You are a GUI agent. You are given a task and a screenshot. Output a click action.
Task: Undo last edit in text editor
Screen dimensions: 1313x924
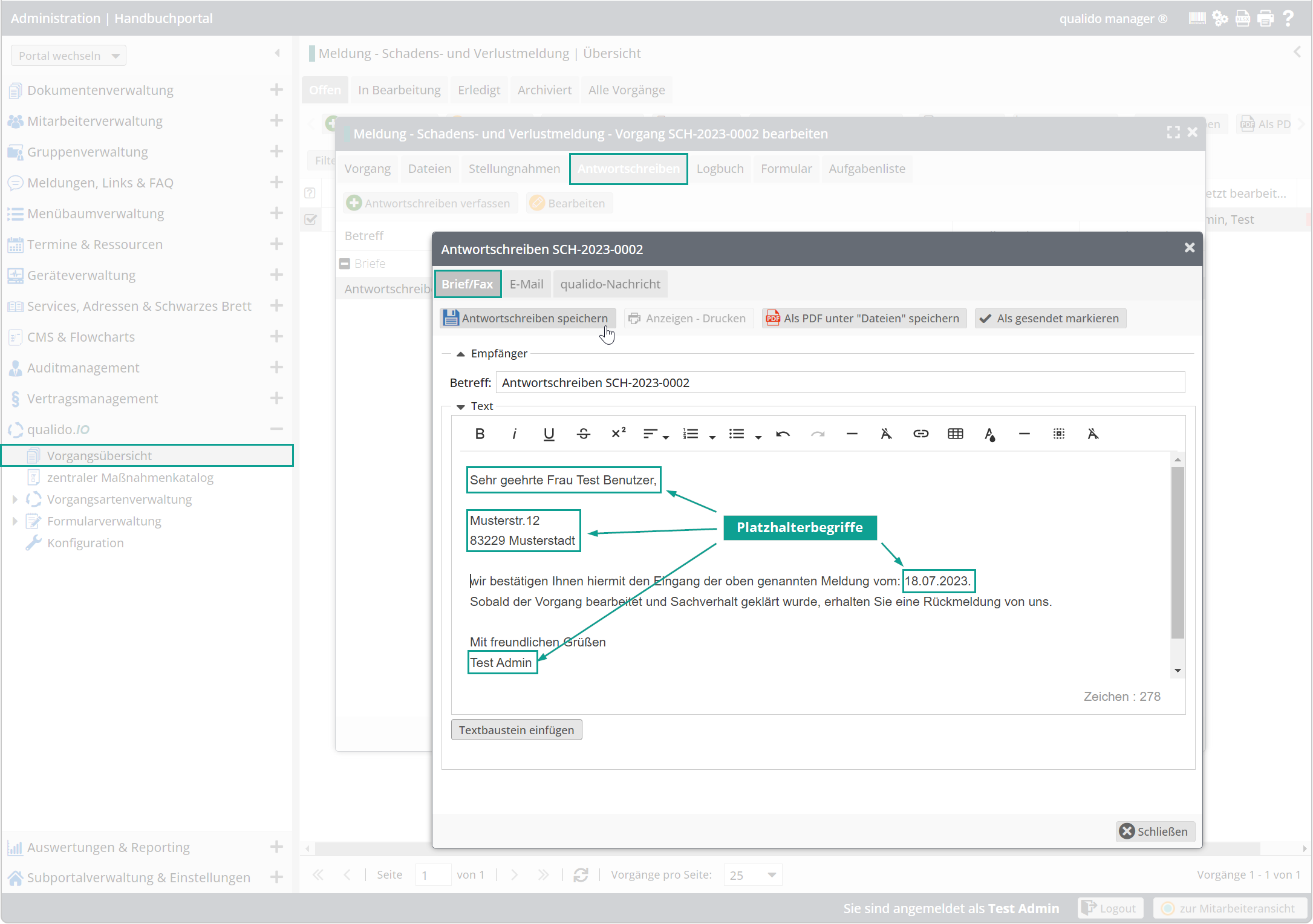point(783,434)
